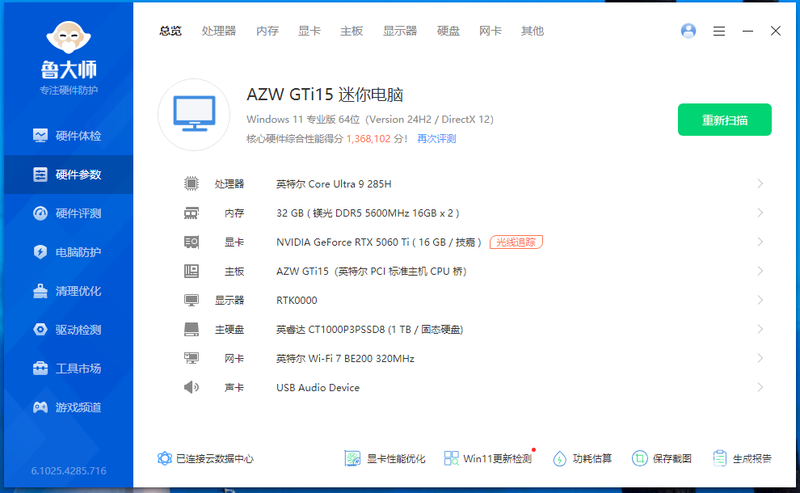Go to 硬件评测 section
Screen dimensions: 800x493
tap(67, 213)
